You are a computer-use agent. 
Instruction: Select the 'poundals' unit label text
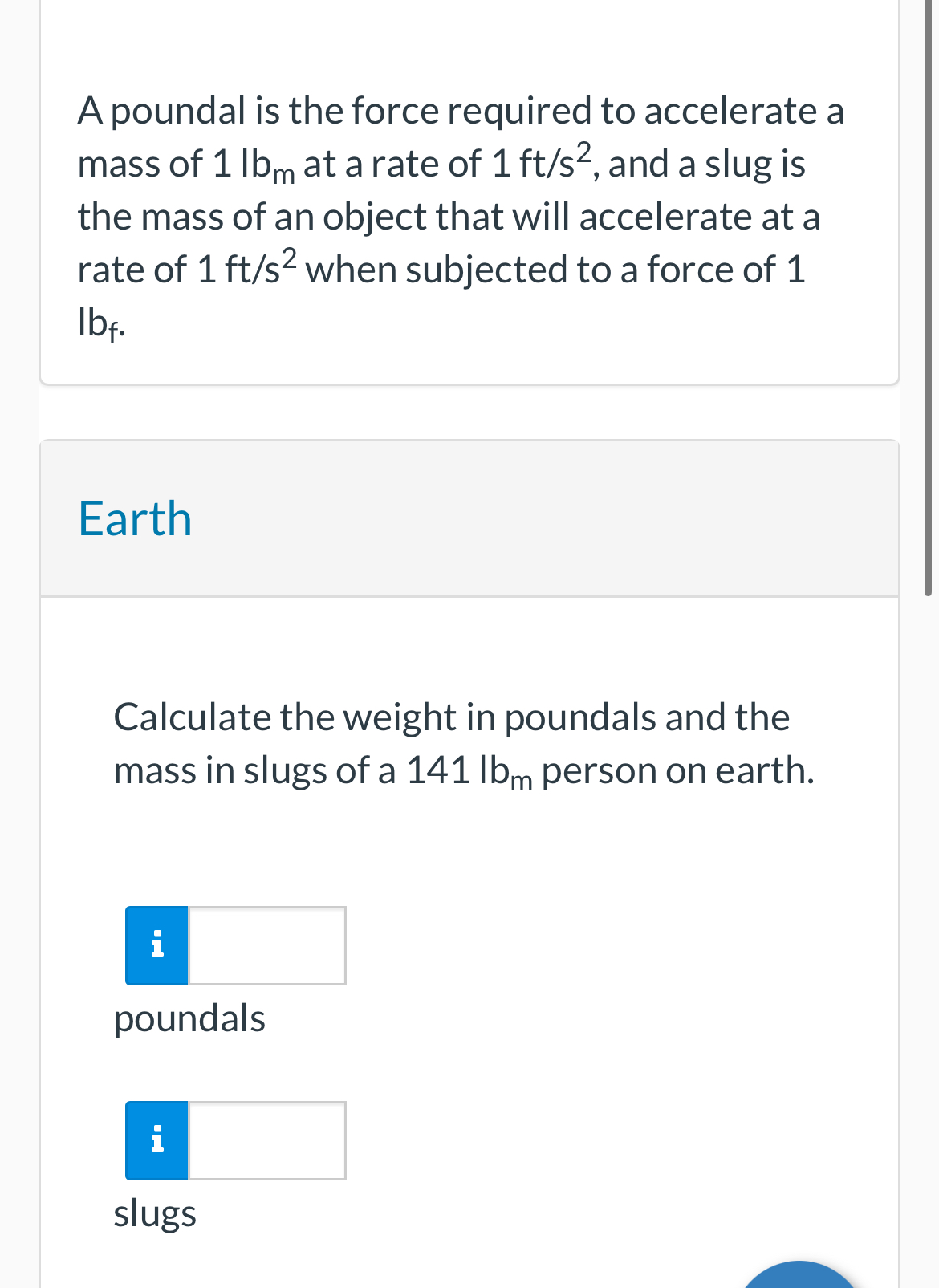[189, 1018]
